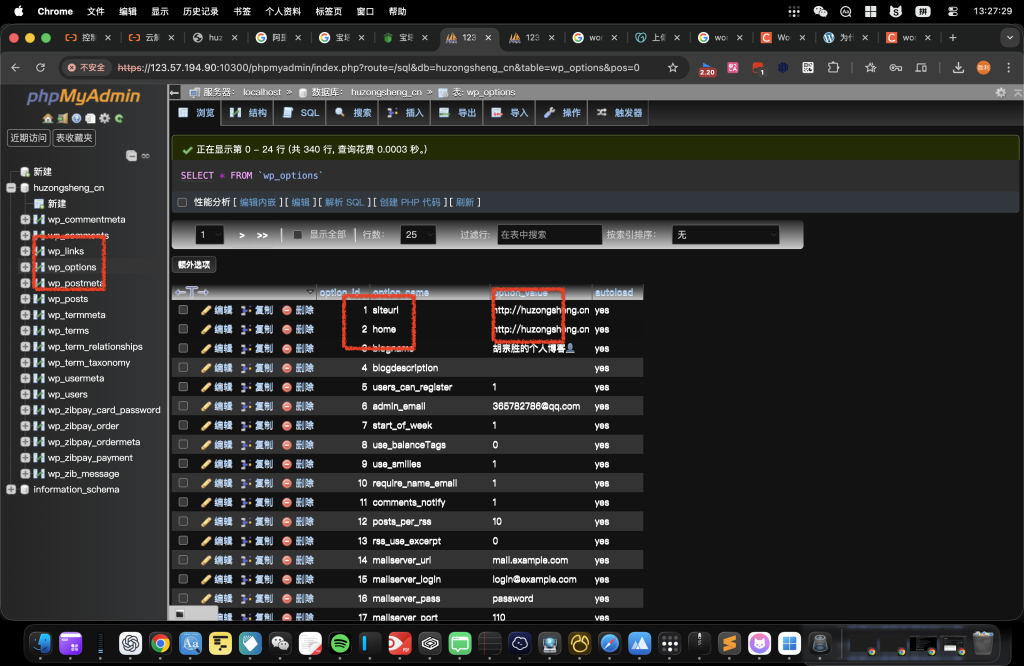
Task: Click the phpMyAdmin home icon
Action: (47, 118)
